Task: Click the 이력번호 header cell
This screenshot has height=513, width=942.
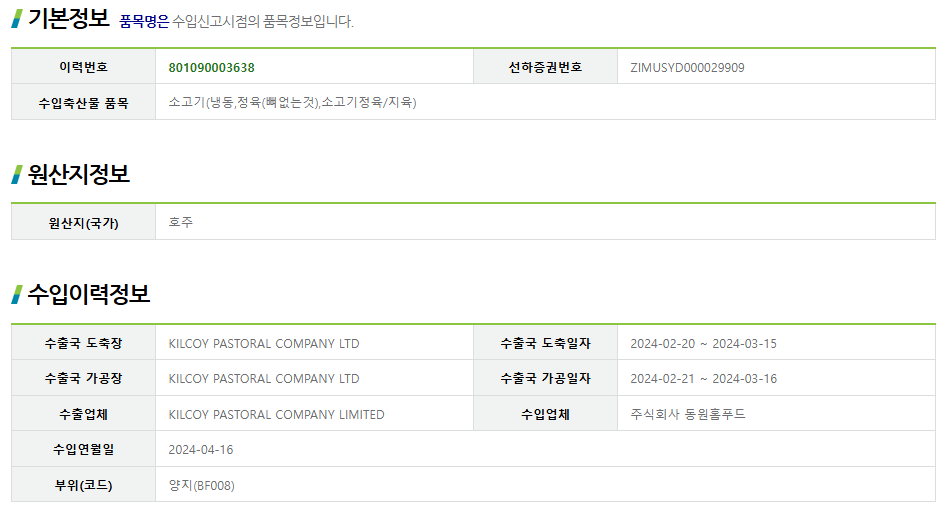Action: coord(84,67)
